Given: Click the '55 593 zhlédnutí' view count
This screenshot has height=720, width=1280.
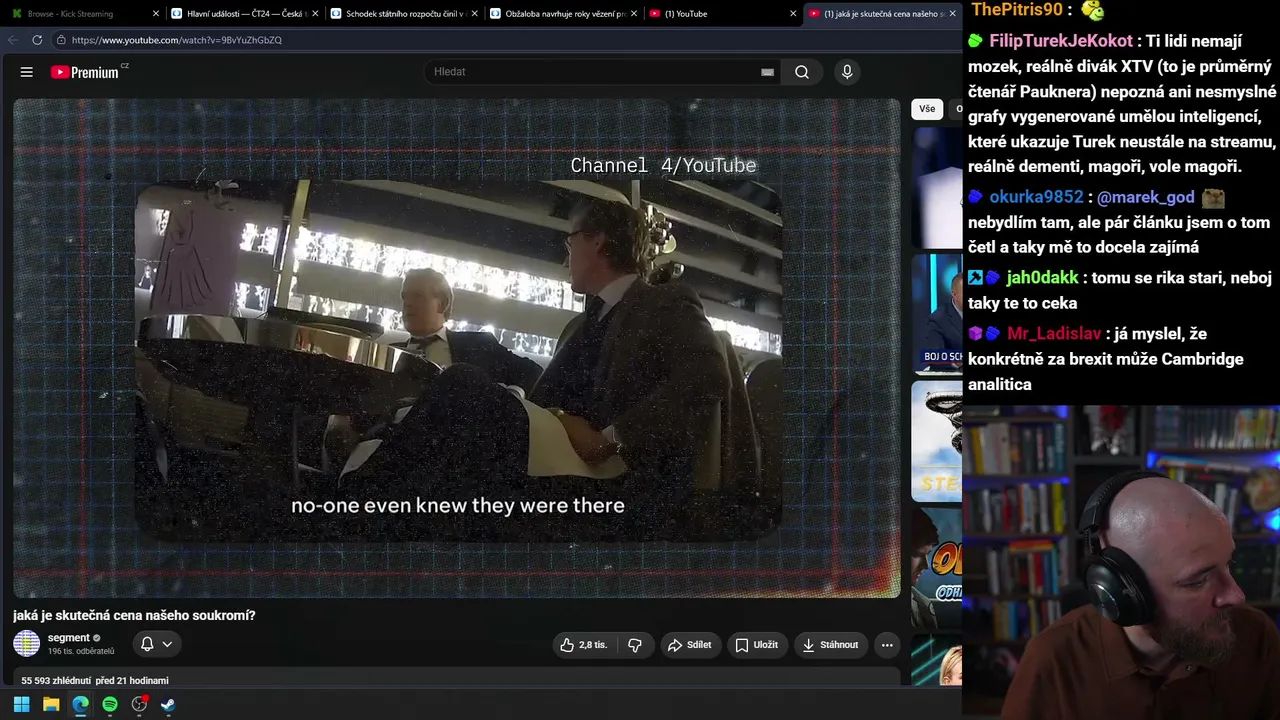Looking at the screenshot, I should coord(56,681).
